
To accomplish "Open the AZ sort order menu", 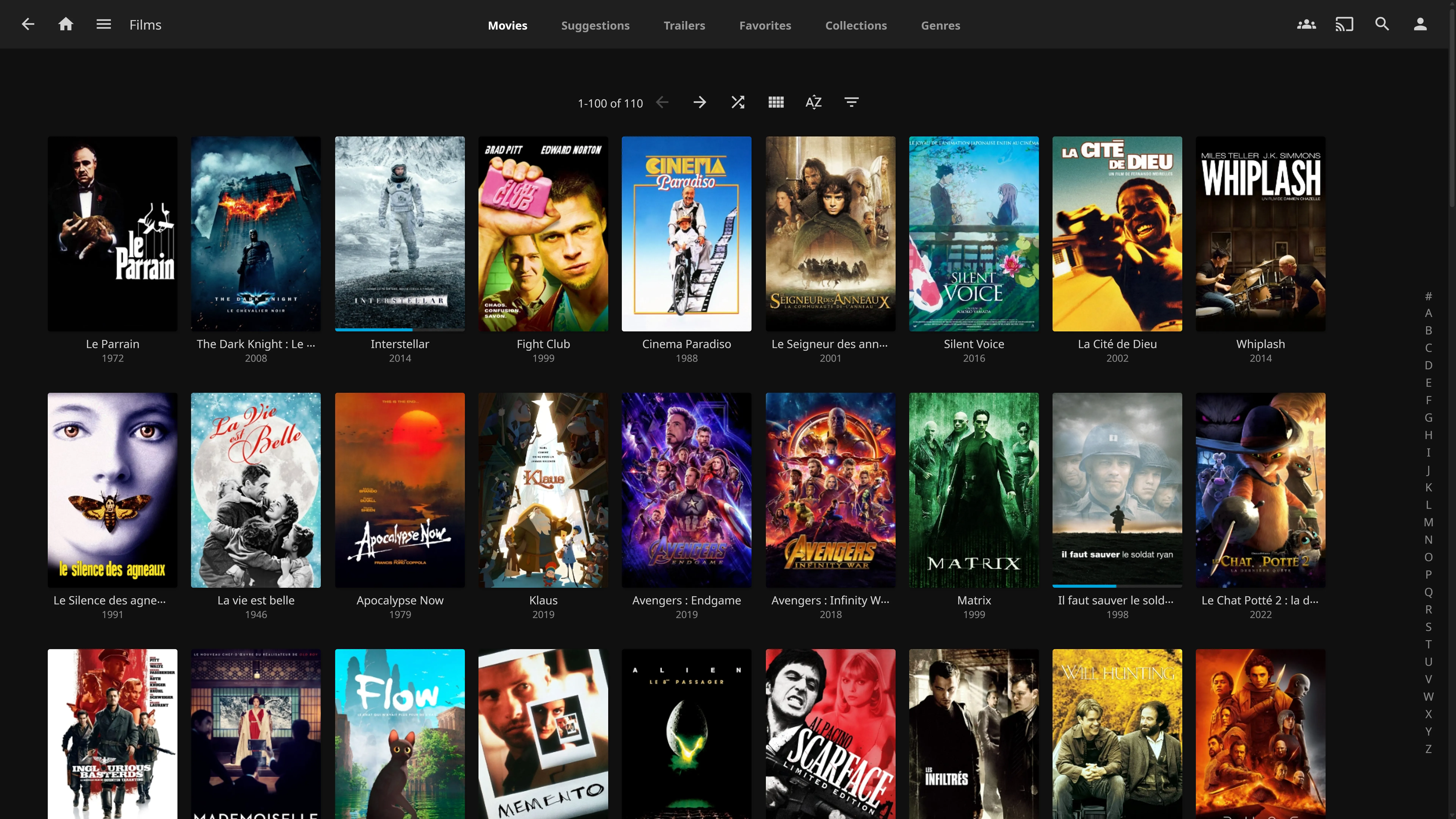I will 813,102.
